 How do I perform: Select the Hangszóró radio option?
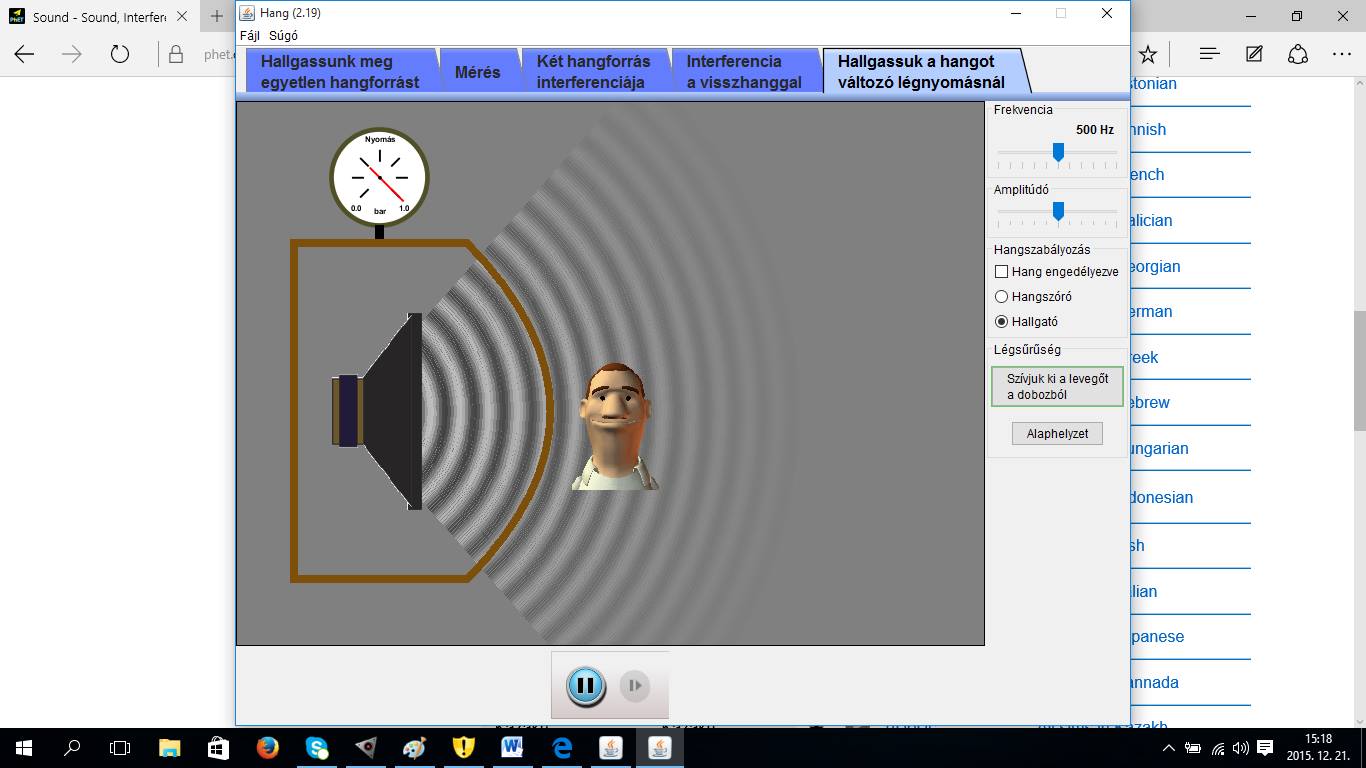[1002, 297]
